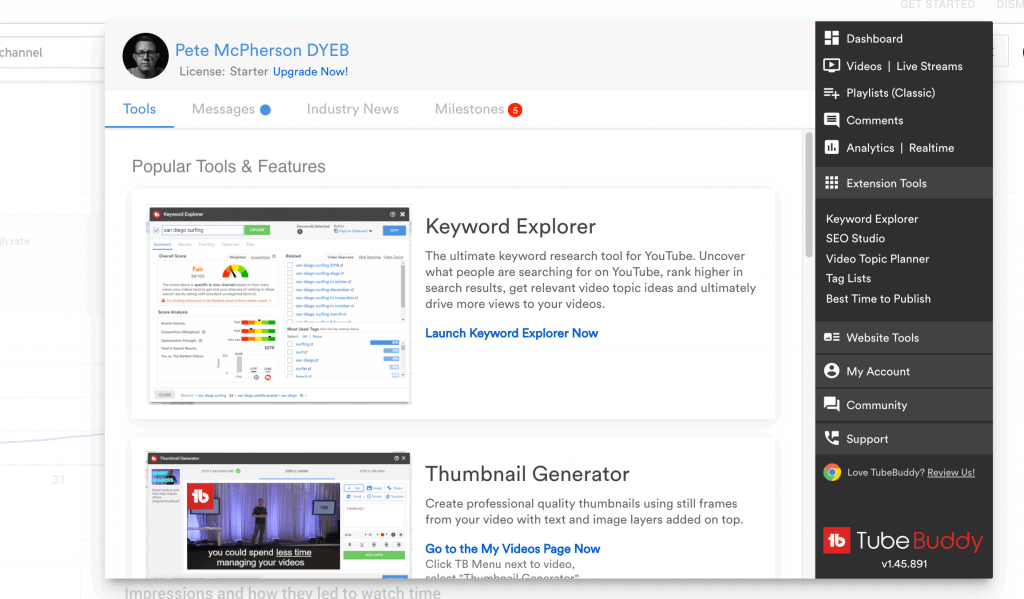Click the Thumbnail Generator card heading

pos(527,474)
